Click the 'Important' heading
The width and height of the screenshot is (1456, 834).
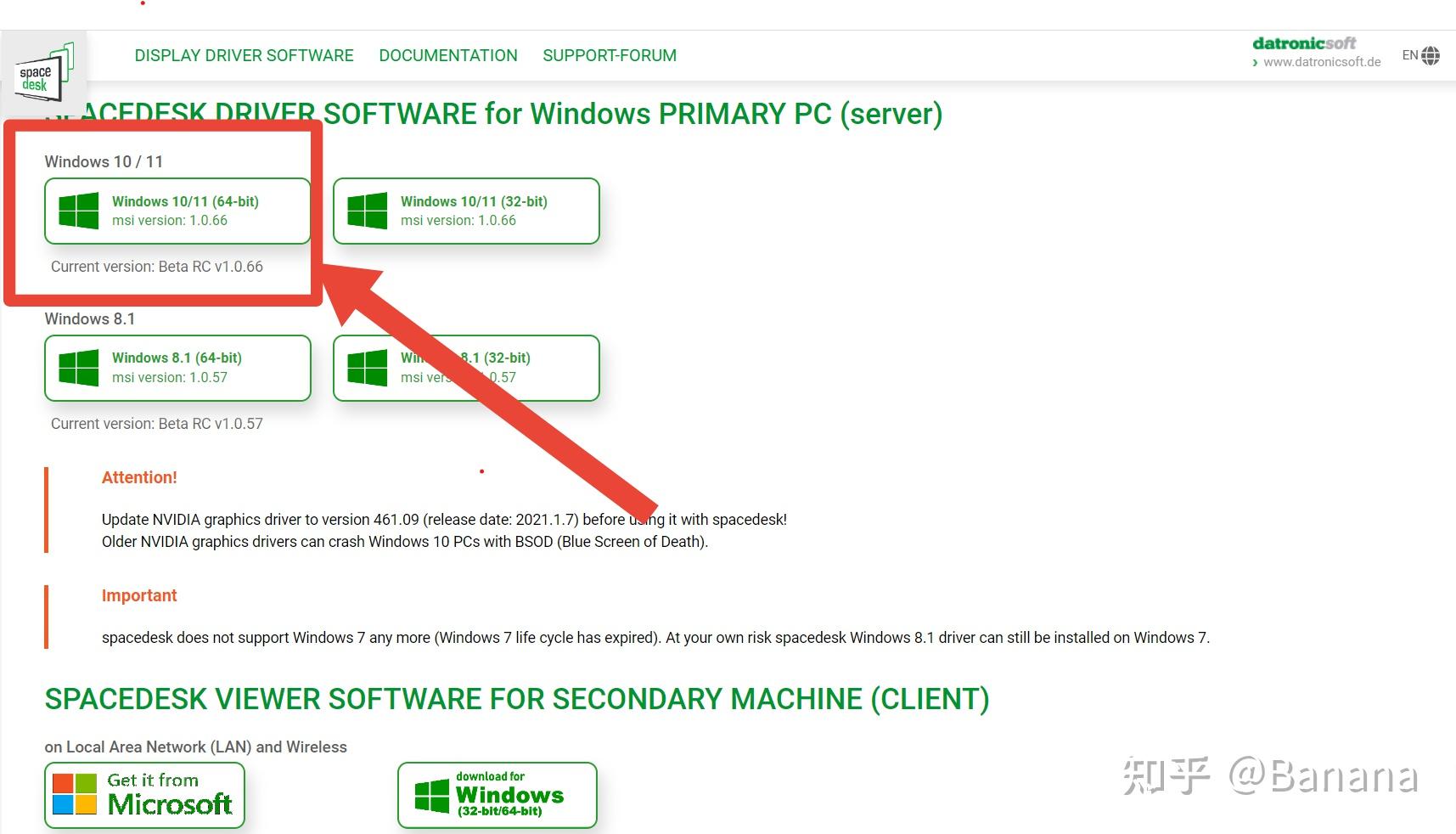click(139, 595)
